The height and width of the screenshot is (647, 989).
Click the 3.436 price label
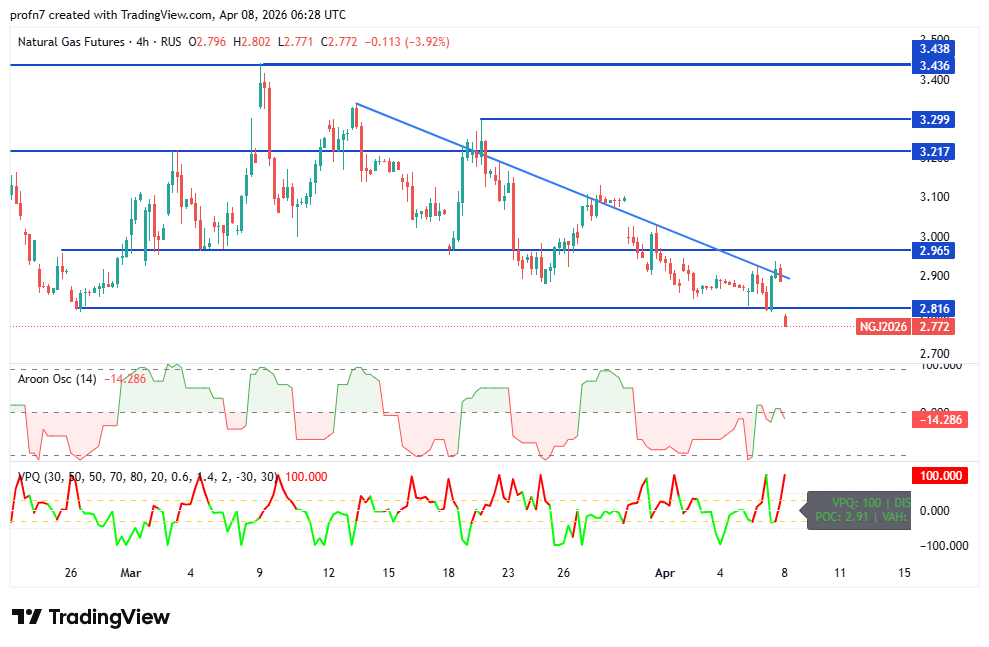(933, 66)
